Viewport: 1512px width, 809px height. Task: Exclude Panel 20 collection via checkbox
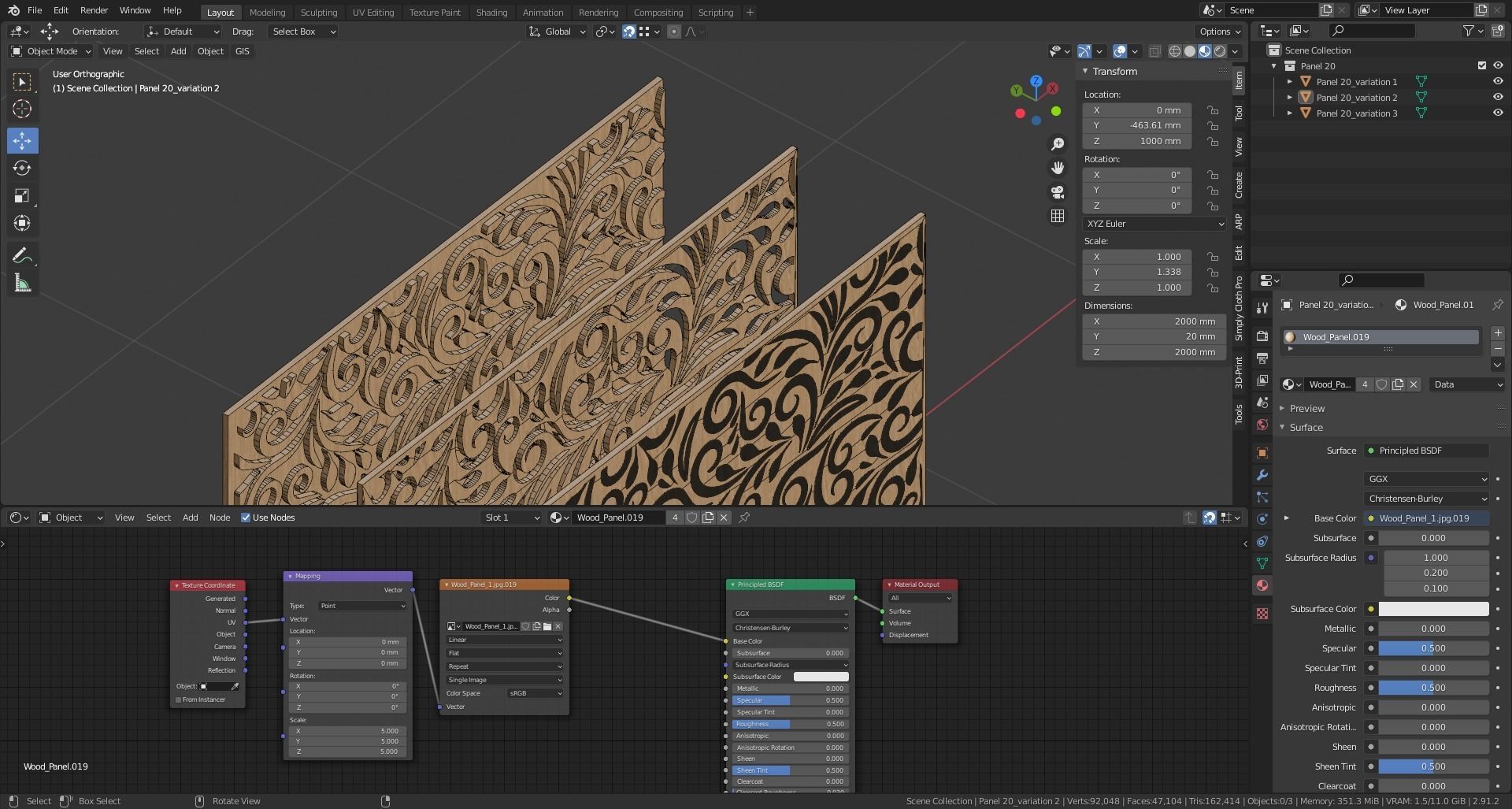(x=1481, y=66)
